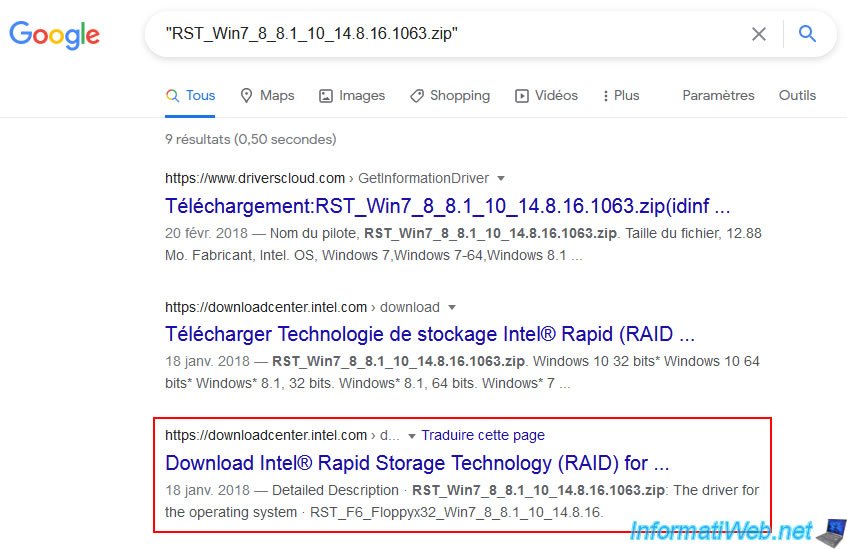Screen dimensions: 847x549
Task: Open the Maps tab
Action: tap(267, 96)
